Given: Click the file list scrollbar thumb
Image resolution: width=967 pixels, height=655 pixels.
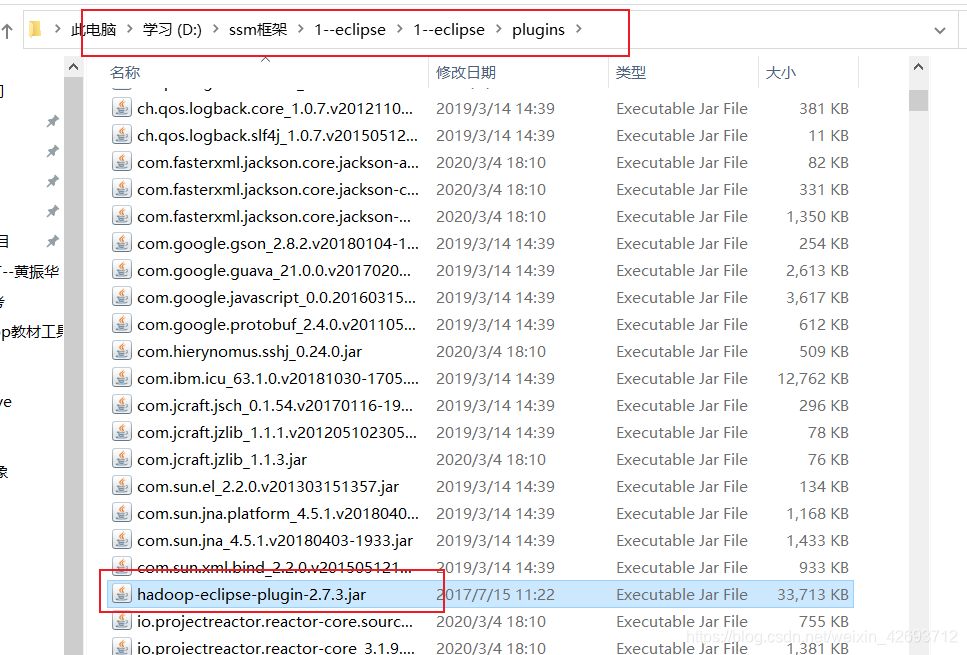Looking at the screenshot, I should coord(918,100).
